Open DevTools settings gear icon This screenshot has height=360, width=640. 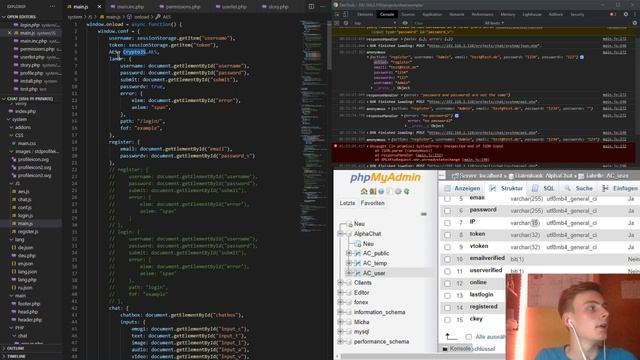625,14
